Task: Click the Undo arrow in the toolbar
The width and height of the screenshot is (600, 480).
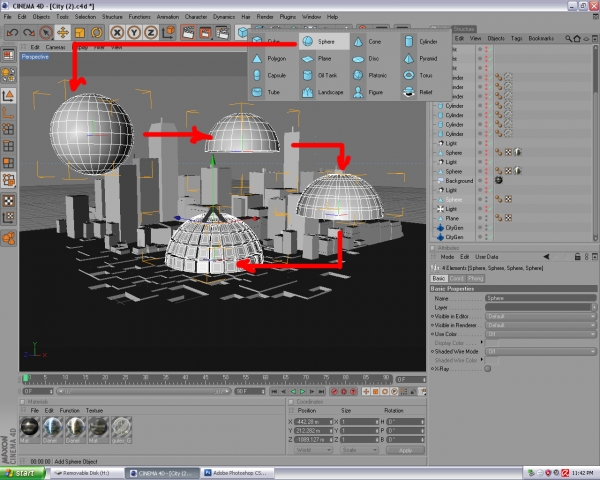Action: coord(12,33)
